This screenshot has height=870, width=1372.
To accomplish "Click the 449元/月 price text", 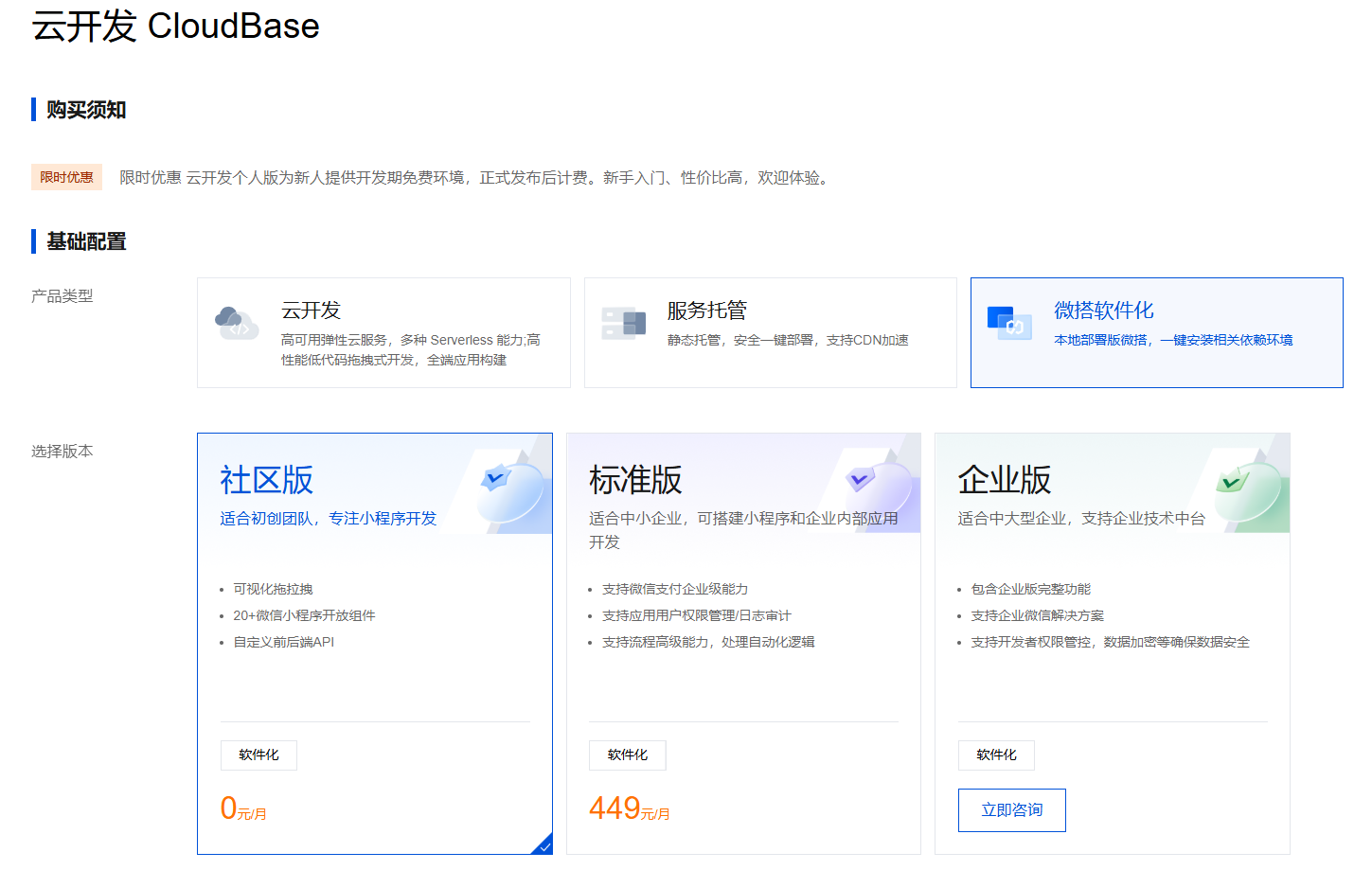I will (x=630, y=808).
